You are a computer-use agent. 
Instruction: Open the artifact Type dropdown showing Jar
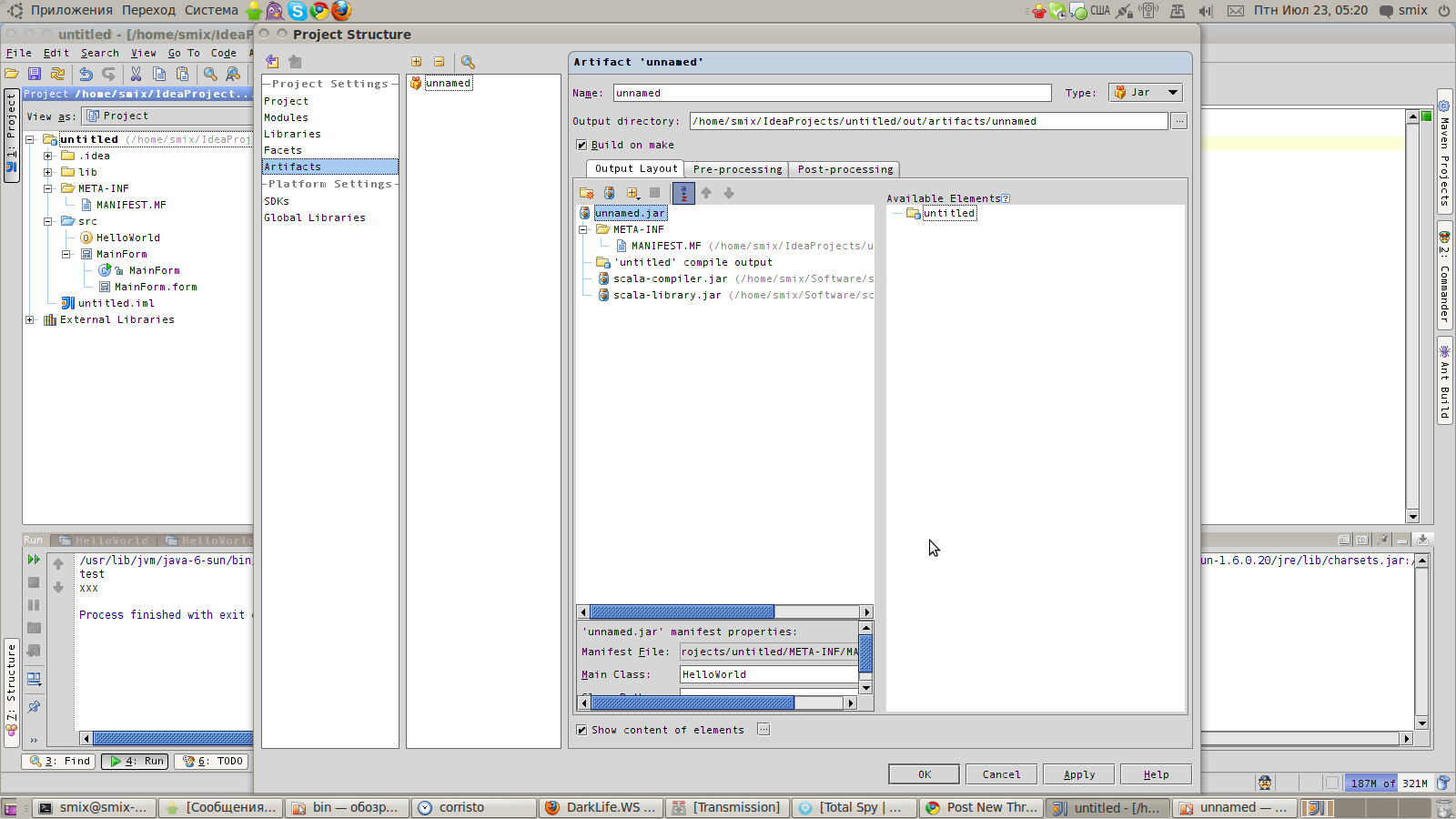click(x=1173, y=92)
